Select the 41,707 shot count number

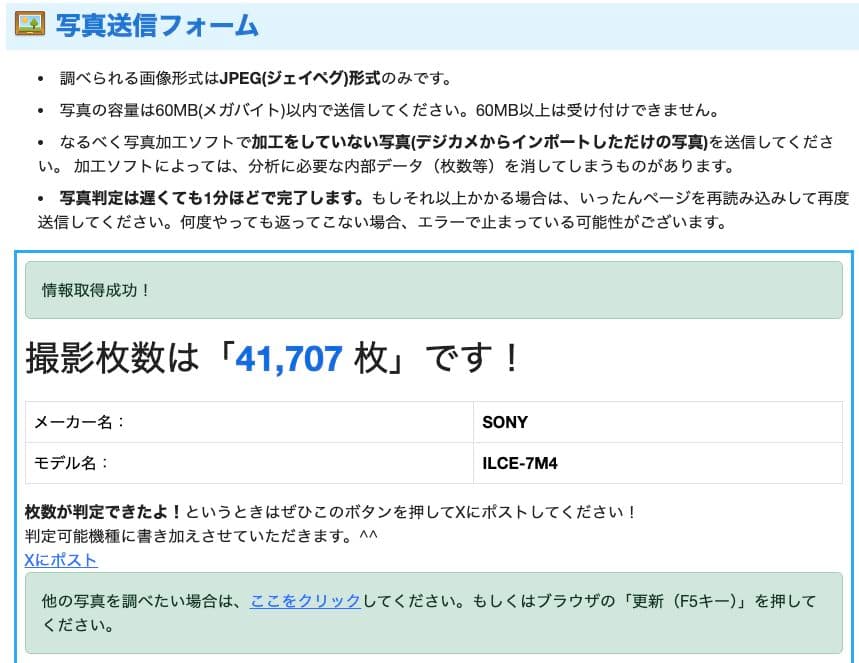289,358
